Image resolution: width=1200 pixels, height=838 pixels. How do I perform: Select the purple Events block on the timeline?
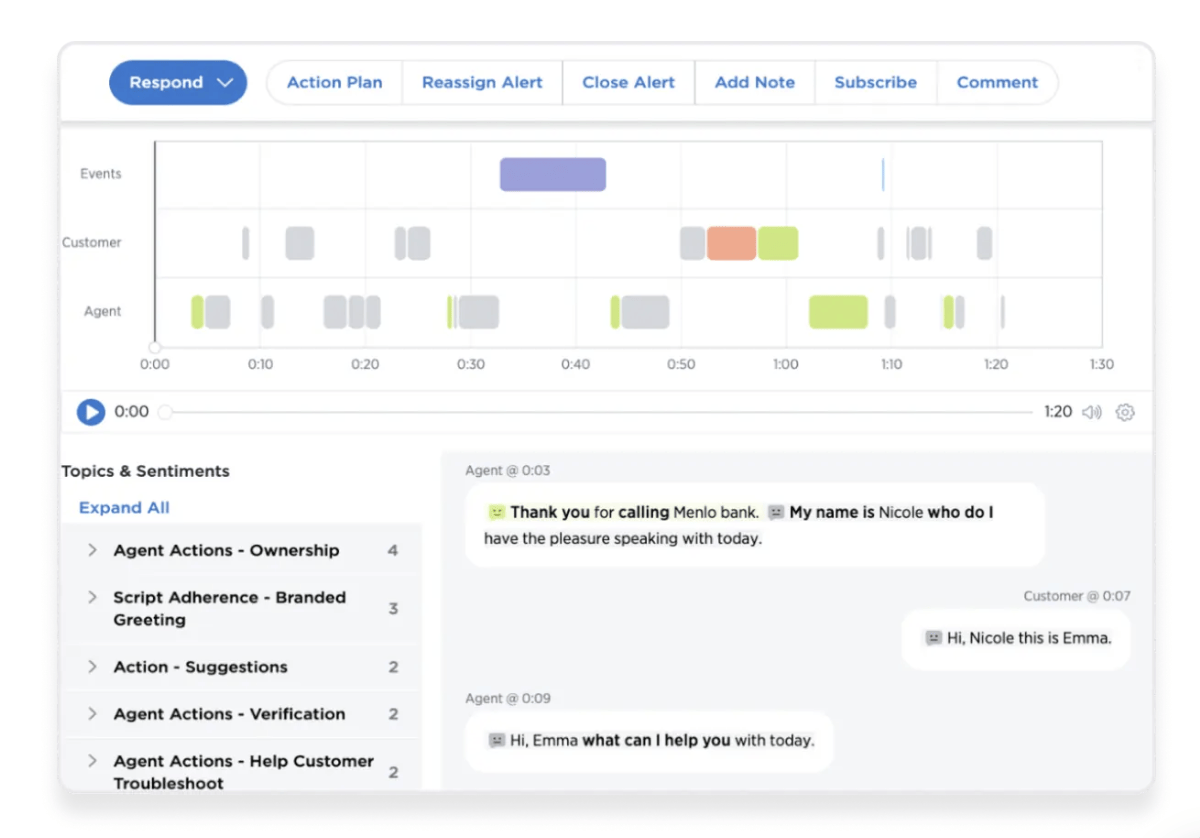(x=553, y=173)
